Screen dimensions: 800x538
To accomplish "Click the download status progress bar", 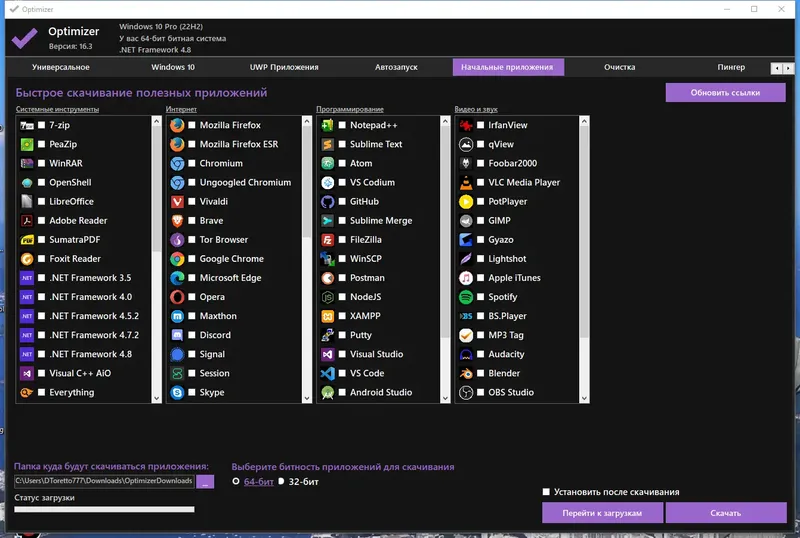I will click(104, 509).
